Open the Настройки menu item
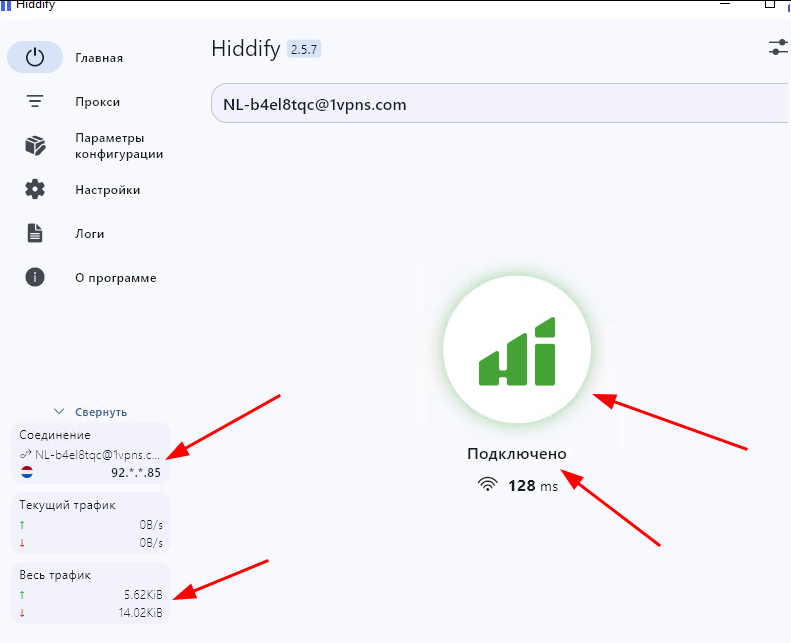Viewport: 791px width, 643px height. [107, 190]
